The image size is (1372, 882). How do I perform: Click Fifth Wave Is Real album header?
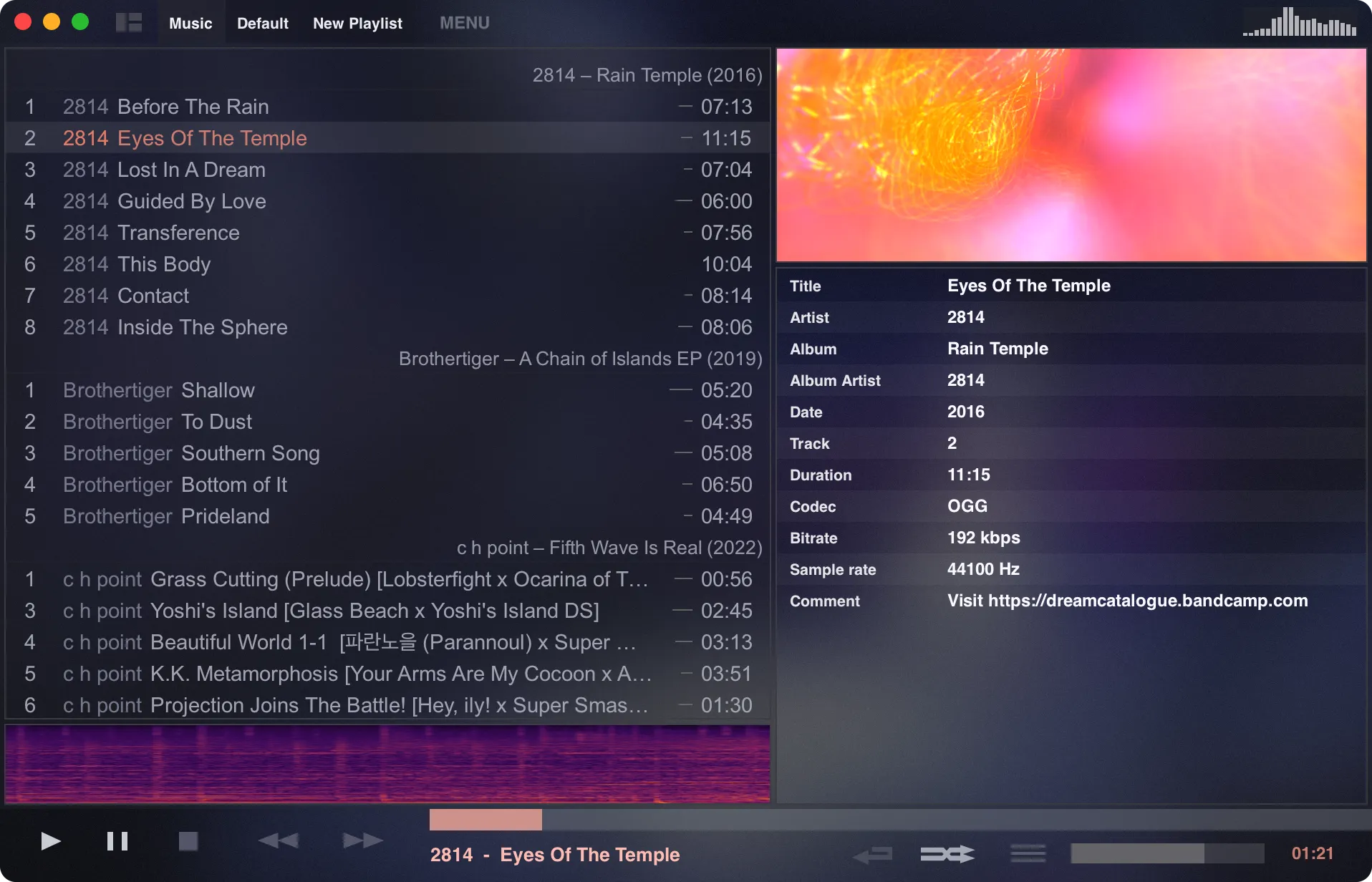tap(609, 548)
